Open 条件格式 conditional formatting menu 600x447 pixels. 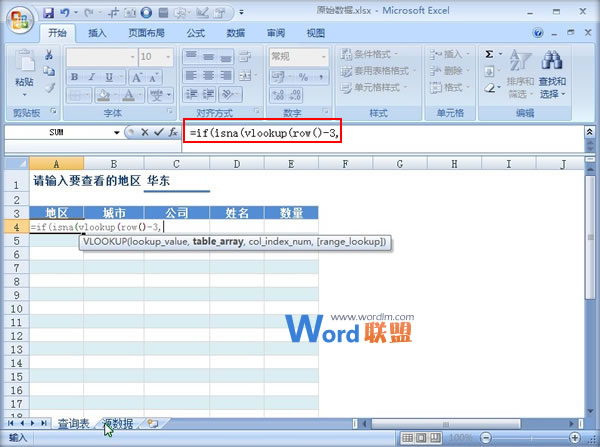pyautogui.click(x=370, y=54)
